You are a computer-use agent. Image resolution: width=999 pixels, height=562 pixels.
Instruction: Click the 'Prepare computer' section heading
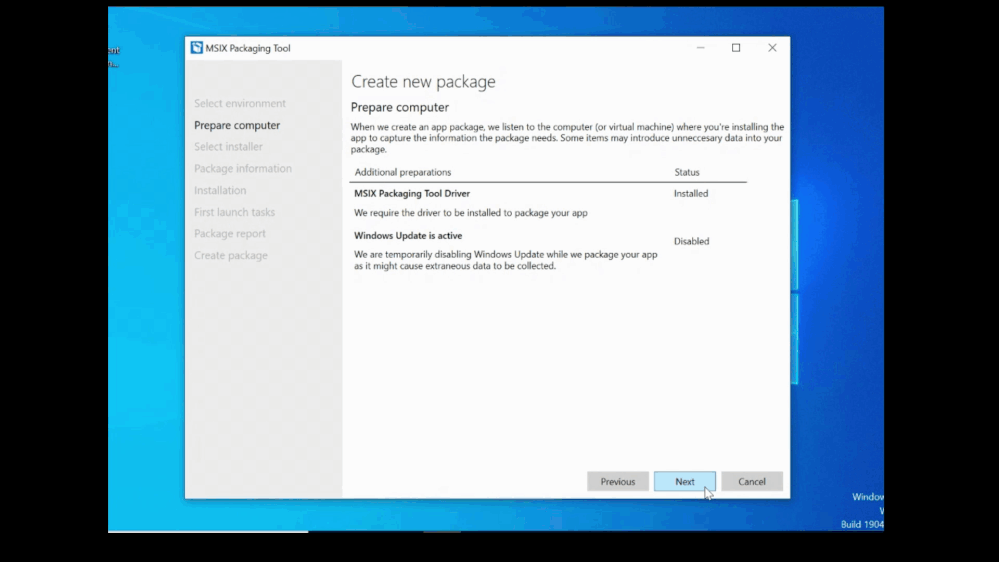point(399,107)
